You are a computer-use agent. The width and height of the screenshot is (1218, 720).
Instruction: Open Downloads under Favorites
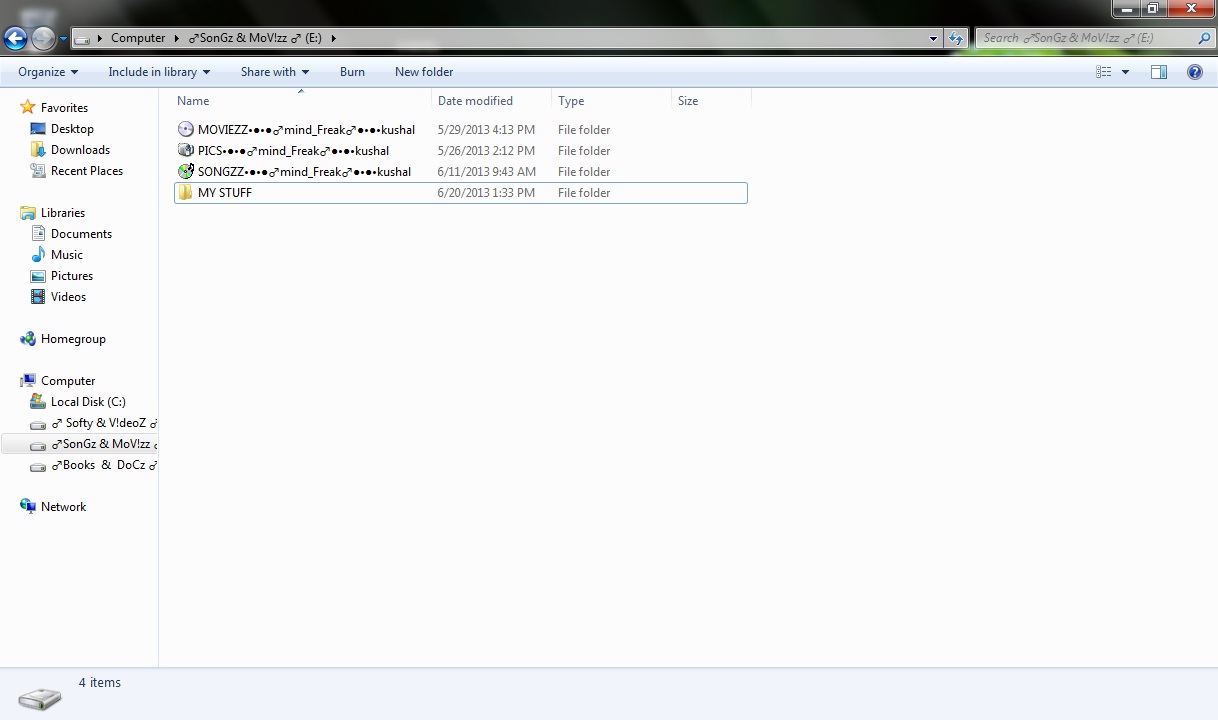80,150
